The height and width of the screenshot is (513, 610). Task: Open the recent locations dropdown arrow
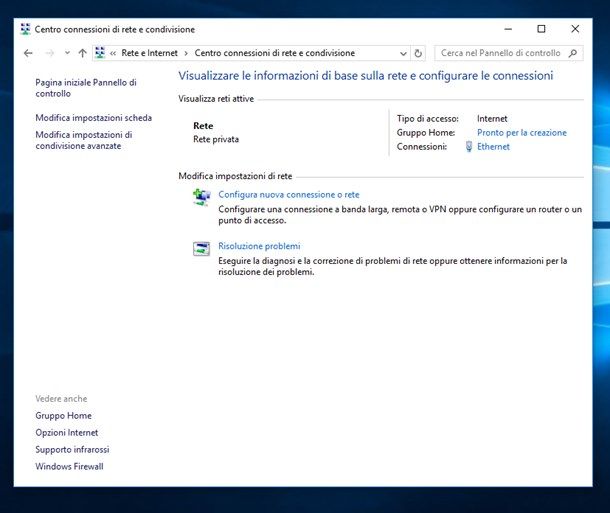(66, 53)
